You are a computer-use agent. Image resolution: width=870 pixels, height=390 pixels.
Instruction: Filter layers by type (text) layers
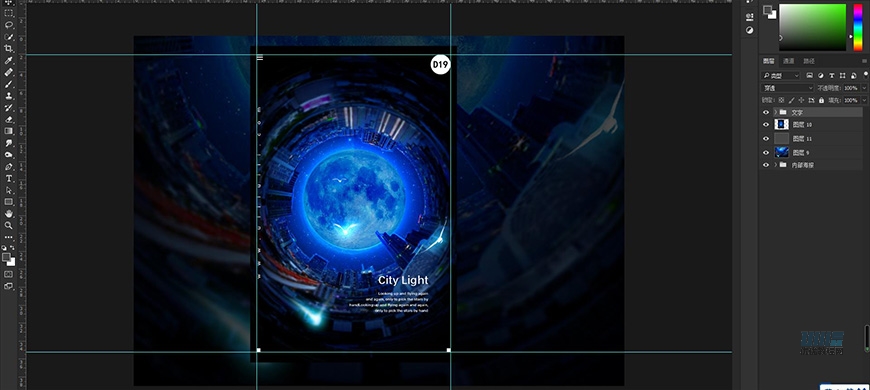[832, 75]
